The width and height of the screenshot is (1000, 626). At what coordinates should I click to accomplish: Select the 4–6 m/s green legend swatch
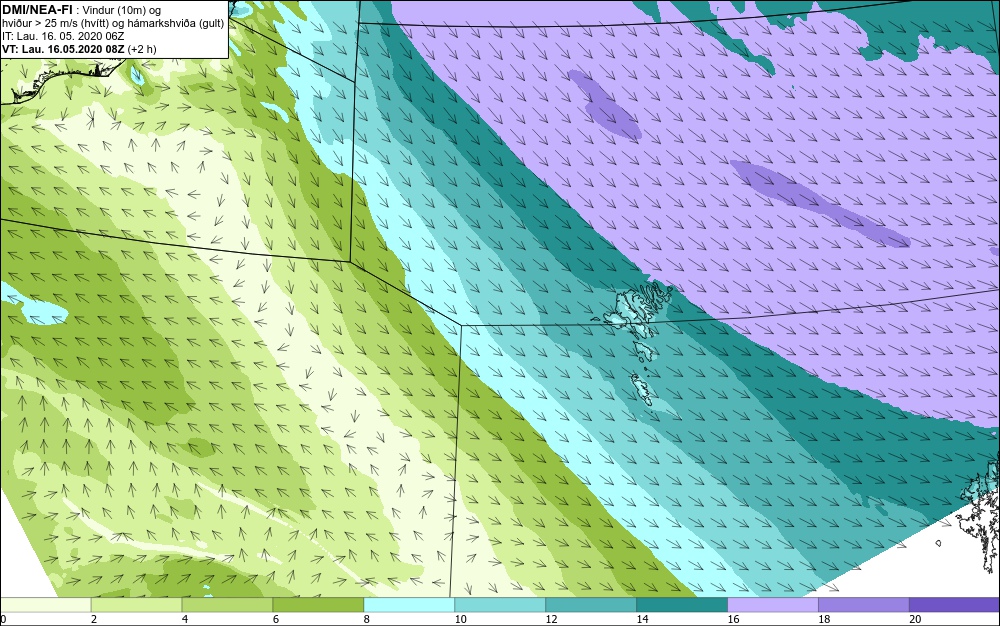tap(227, 604)
